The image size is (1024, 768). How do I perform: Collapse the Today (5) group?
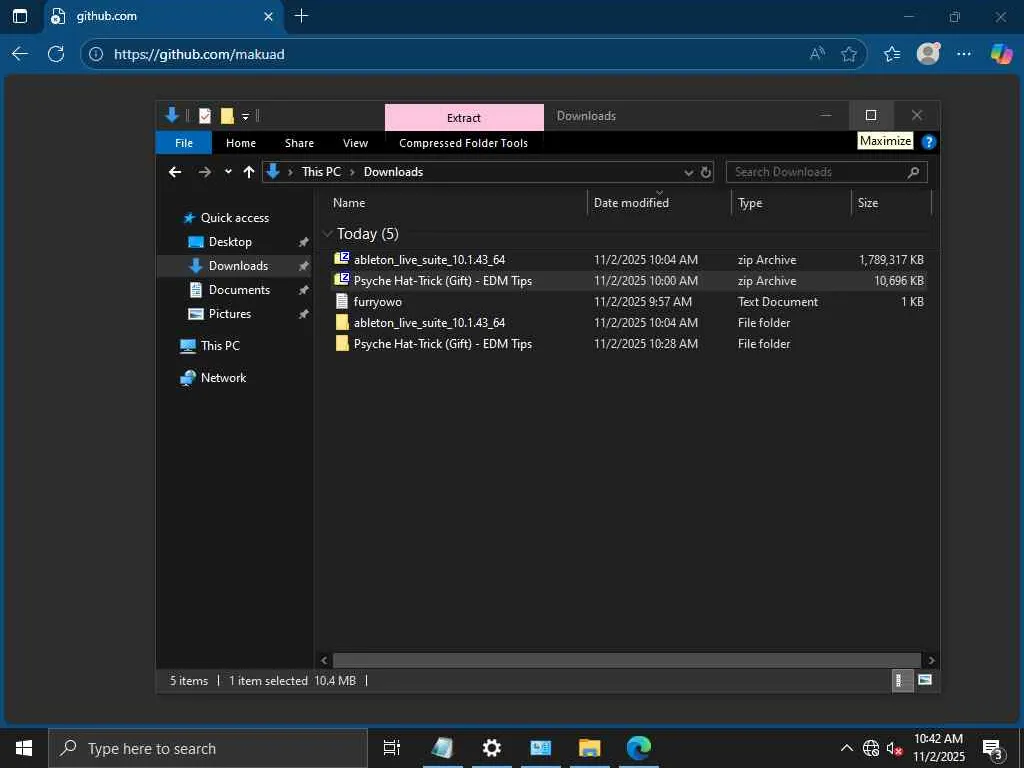tap(328, 234)
